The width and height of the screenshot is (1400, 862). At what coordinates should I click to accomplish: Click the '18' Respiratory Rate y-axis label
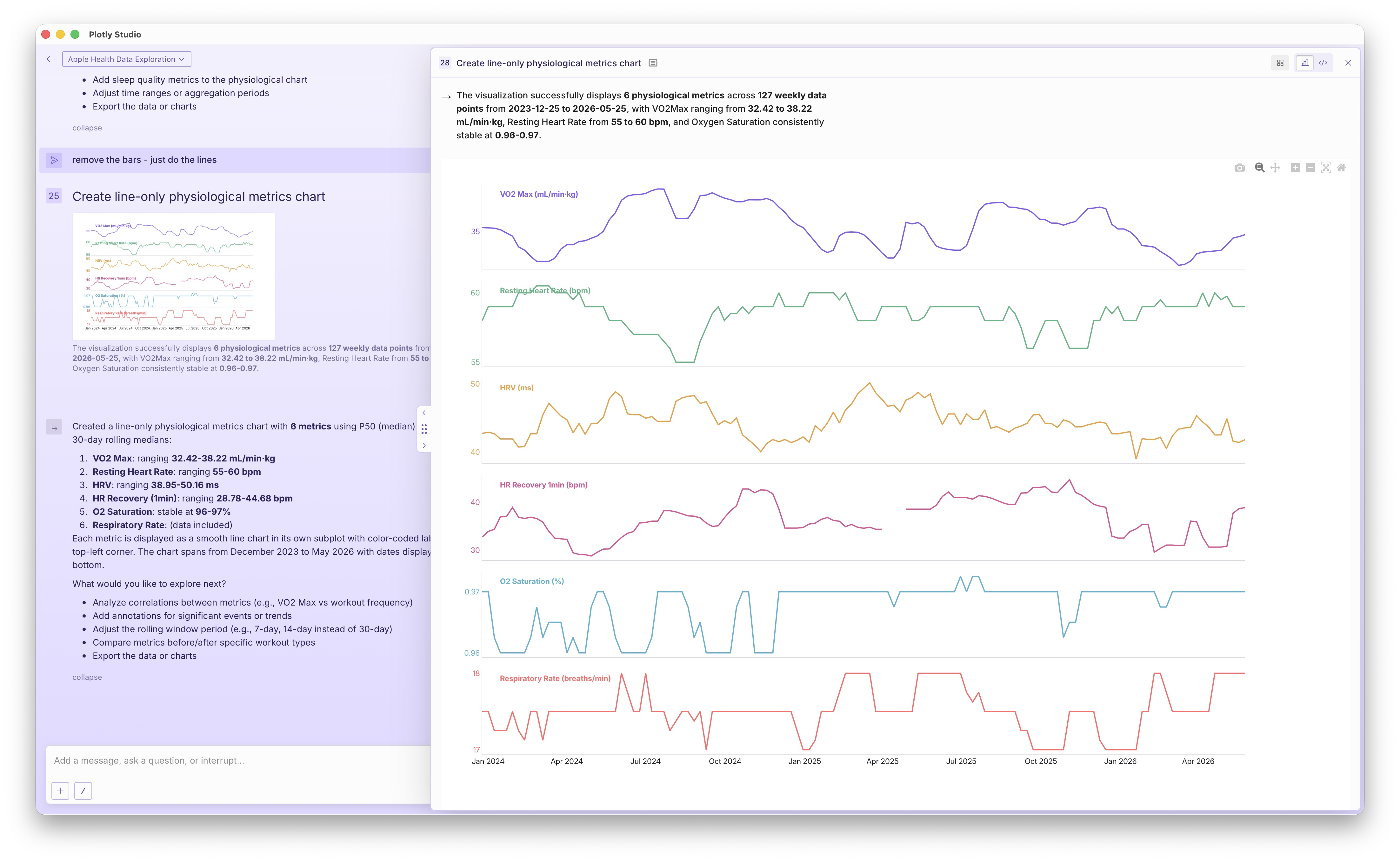click(x=476, y=674)
